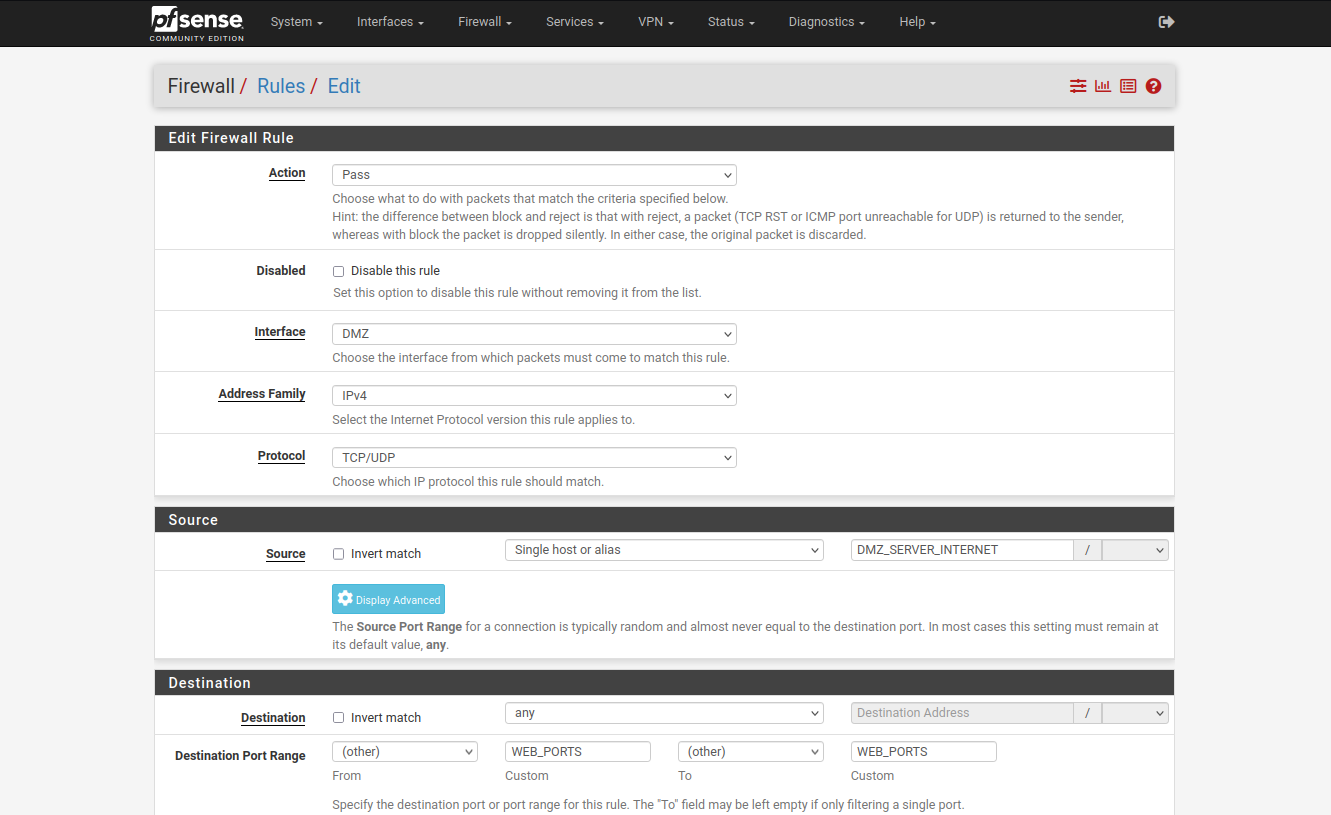Follow the Rules breadcrumb link
1331x815 pixels.
click(281, 86)
